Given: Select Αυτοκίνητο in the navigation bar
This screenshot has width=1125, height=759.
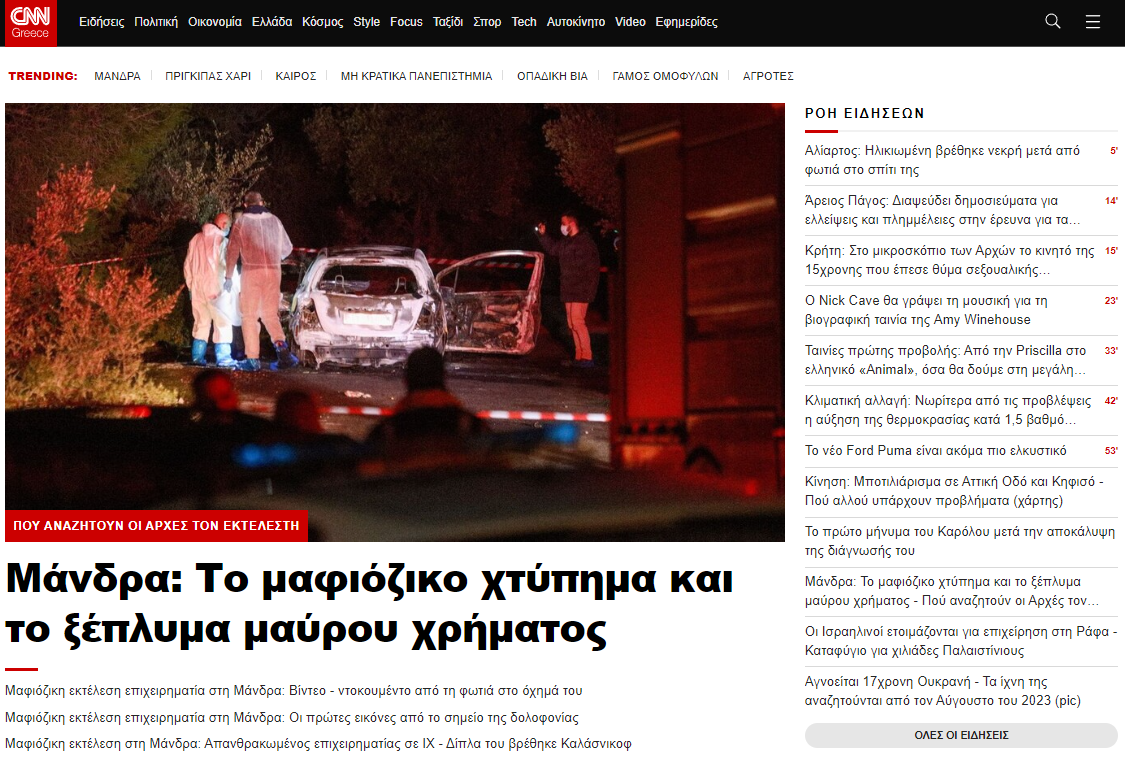Looking at the screenshot, I should (x=575, y=22).
